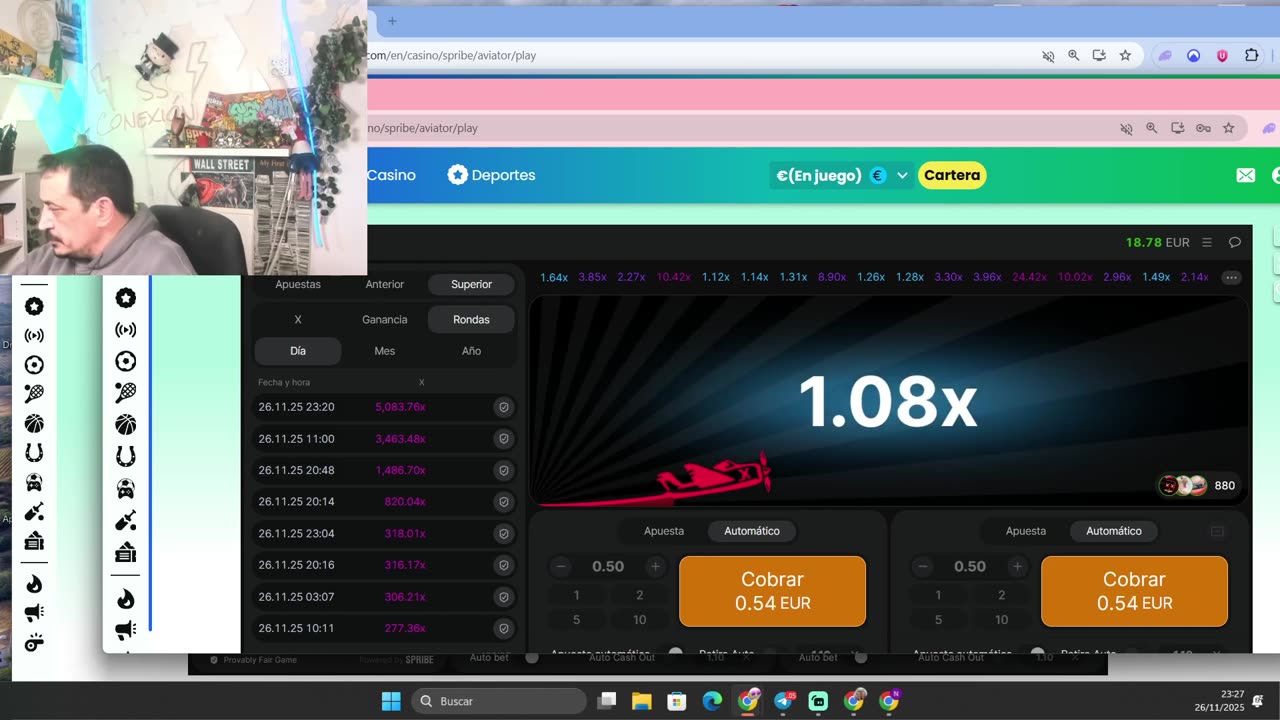
Task: Set the left bet to quick amount 10
Action: point(640,620)
